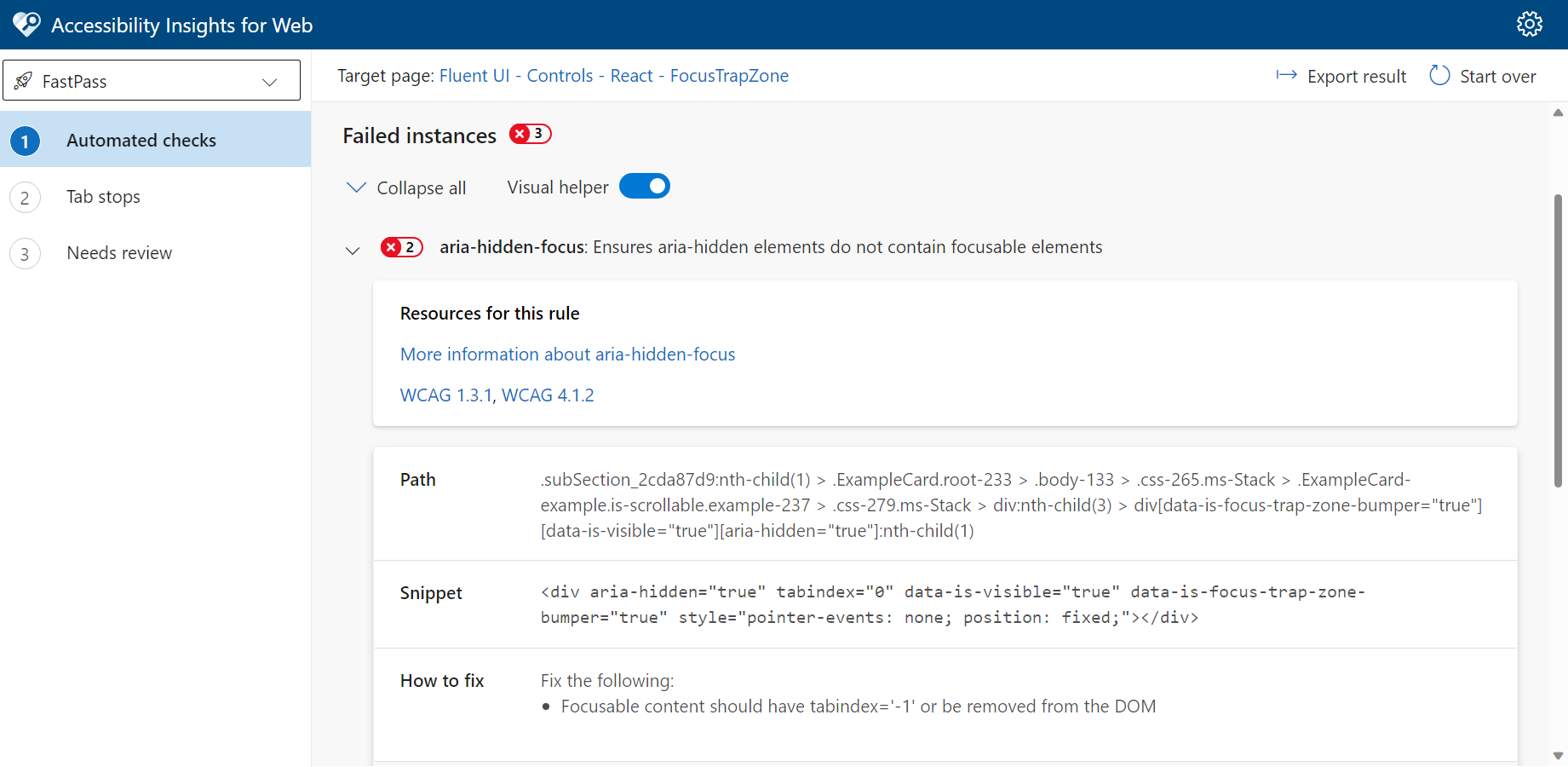
Task: Select the Export result icon
Action: [1287, 75]
